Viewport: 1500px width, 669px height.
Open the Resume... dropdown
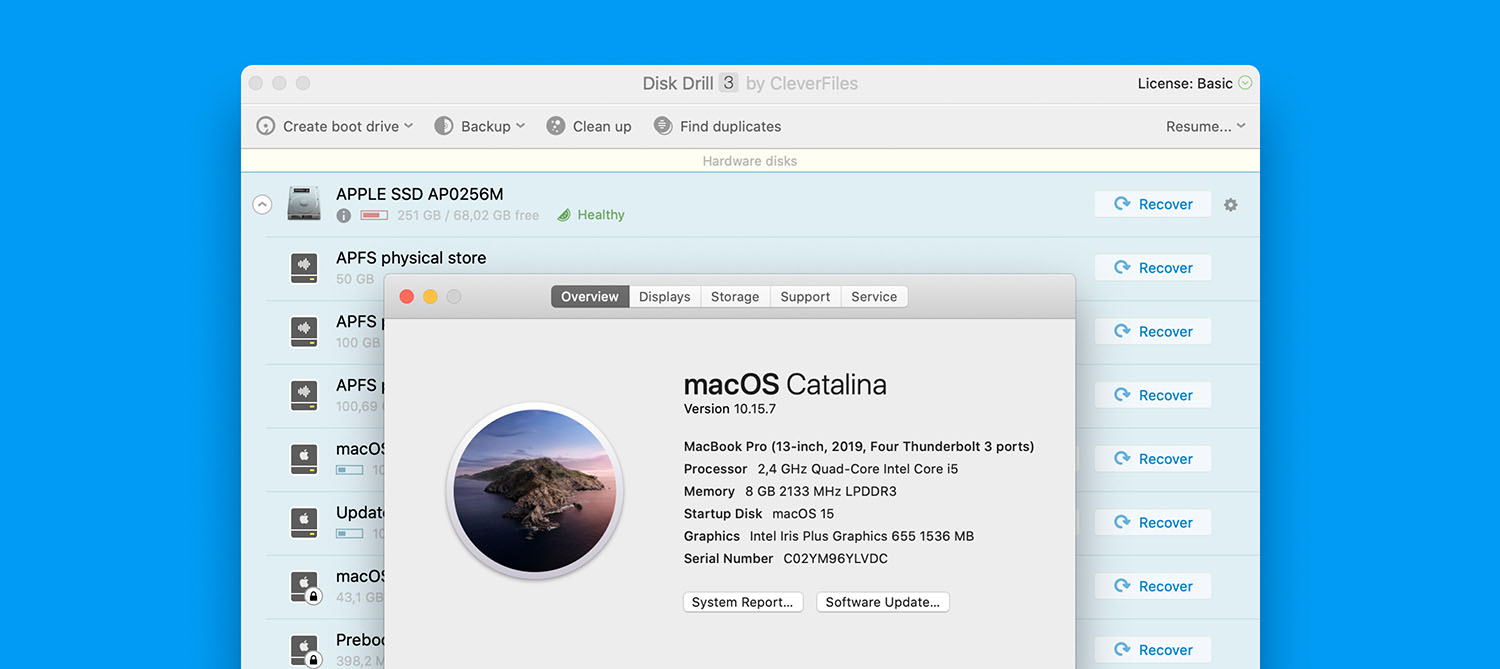(x=1205, y=126)
